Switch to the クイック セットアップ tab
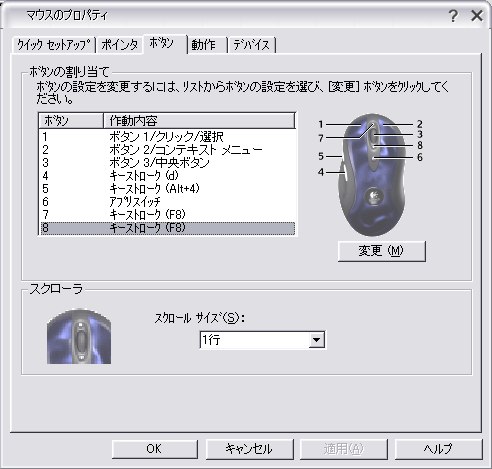Viewport: 492px width, 469px height. 54,45
